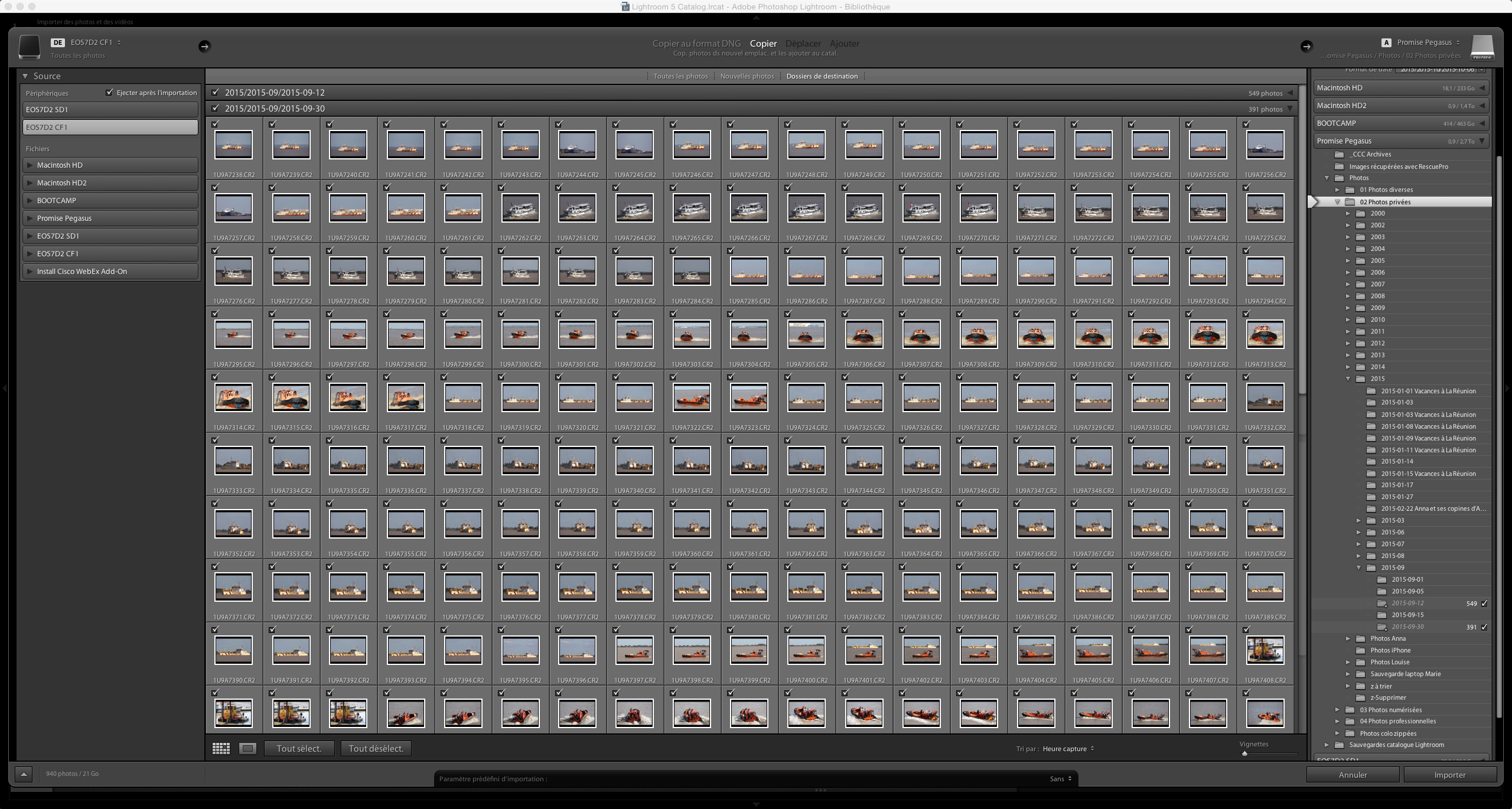Select the Déplacer import mode
The height and width of the screenshot is (809, 1512).
click(x=803, y=44)
